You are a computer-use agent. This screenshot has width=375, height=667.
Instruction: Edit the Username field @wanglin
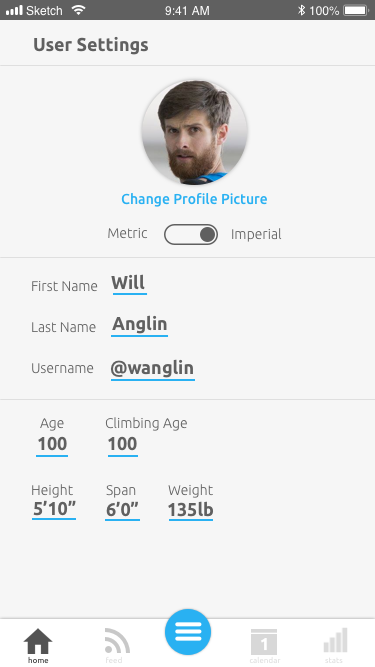[153, 369]
